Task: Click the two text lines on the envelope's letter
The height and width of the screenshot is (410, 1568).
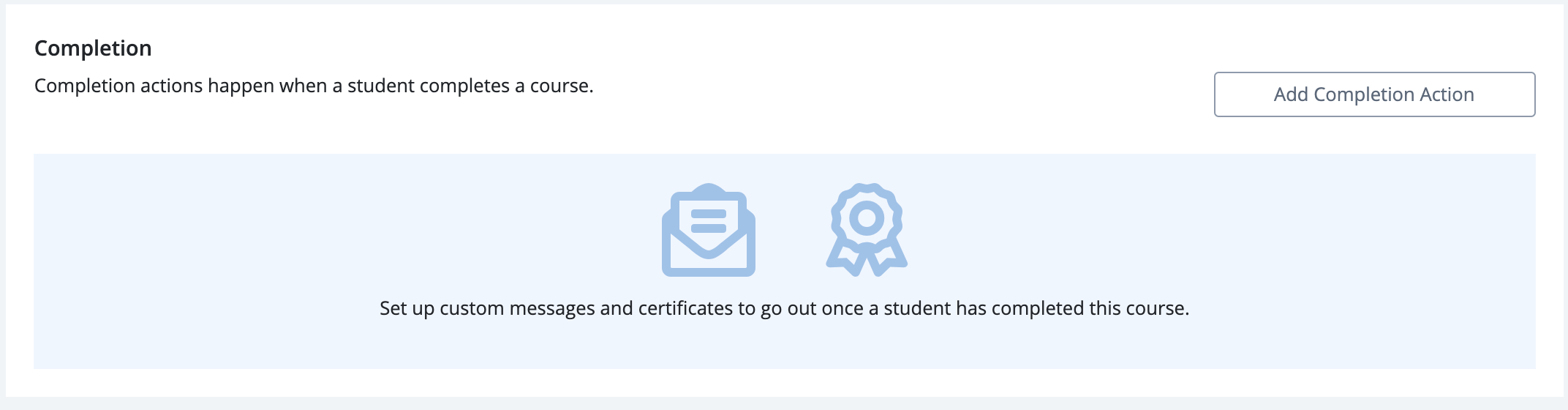Action: point(709,221)
